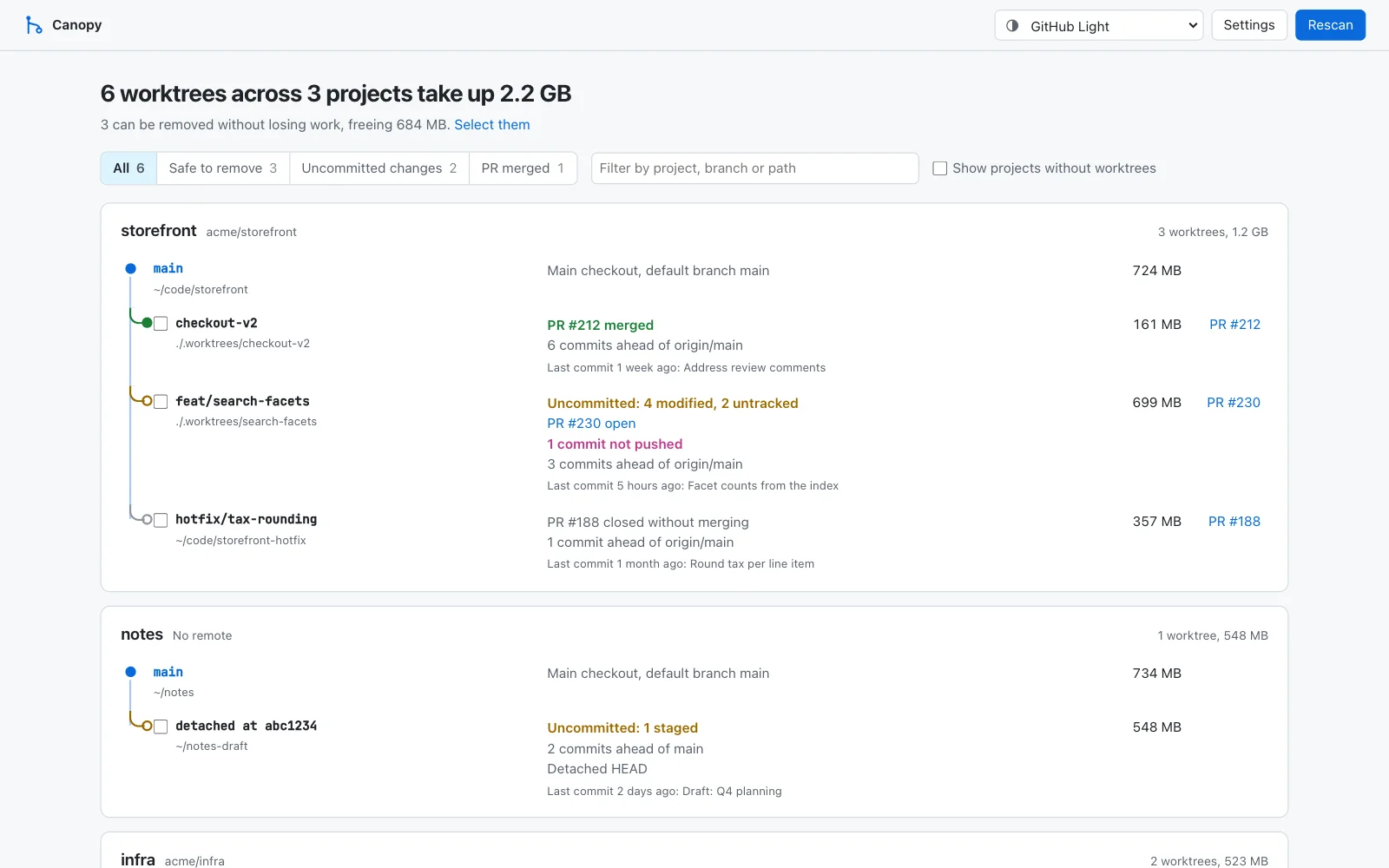Image resolution: width=1389 pixels, height=868 pixels.
Task: Click the half-circle theme contrast icon
Action: click(1012, 26)
